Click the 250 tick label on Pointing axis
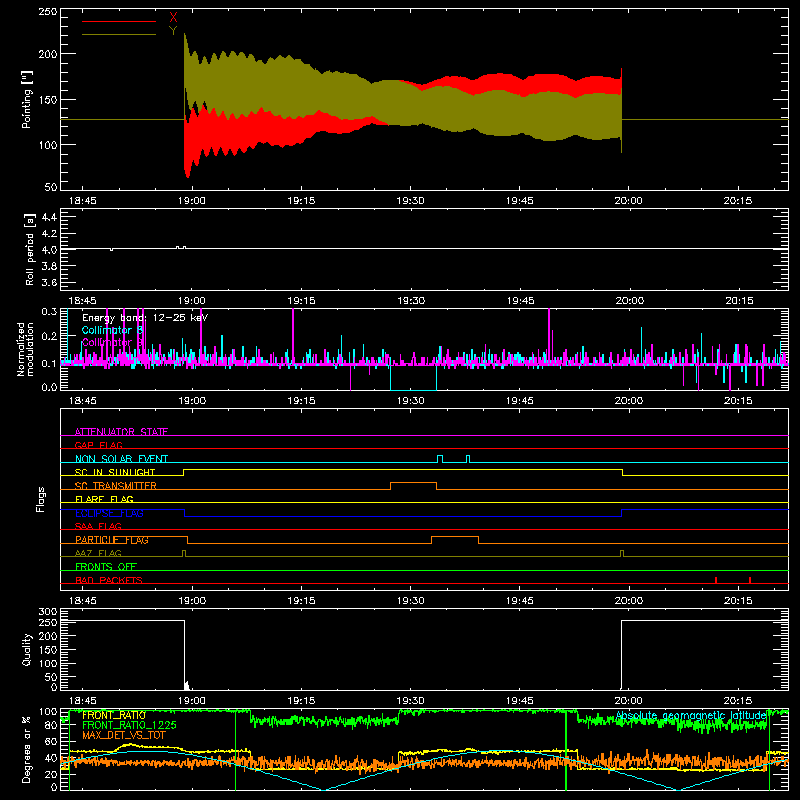 pos(48,11)
